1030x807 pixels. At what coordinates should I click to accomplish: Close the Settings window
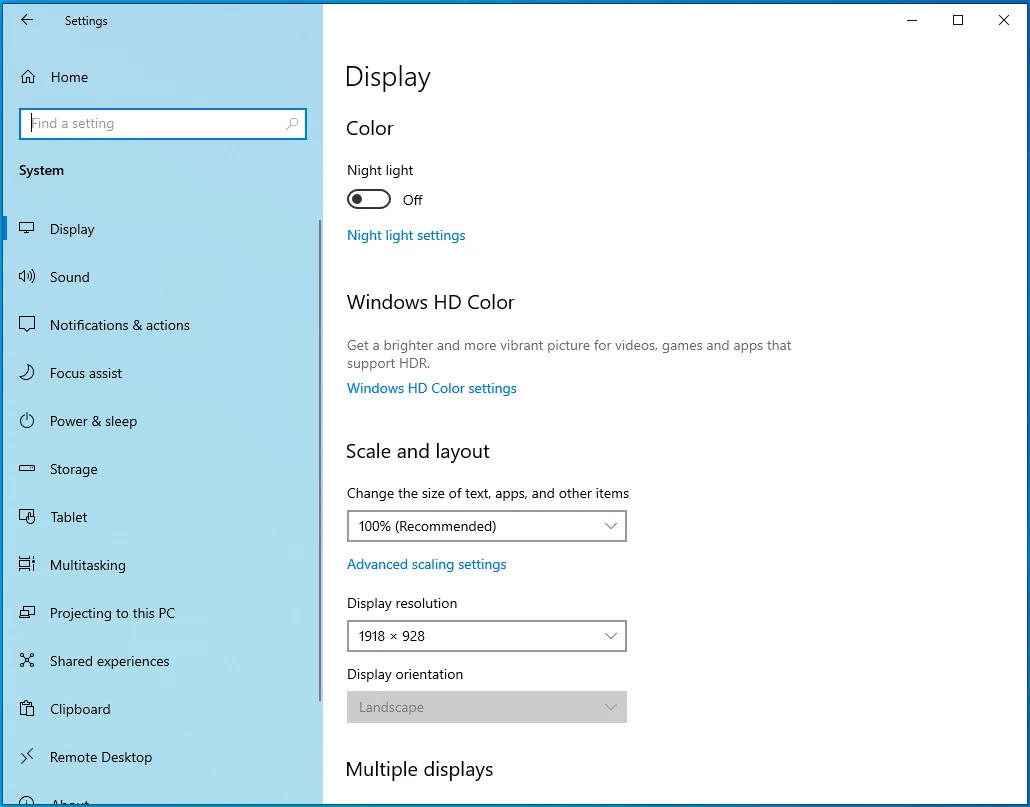coord(1004,20)
